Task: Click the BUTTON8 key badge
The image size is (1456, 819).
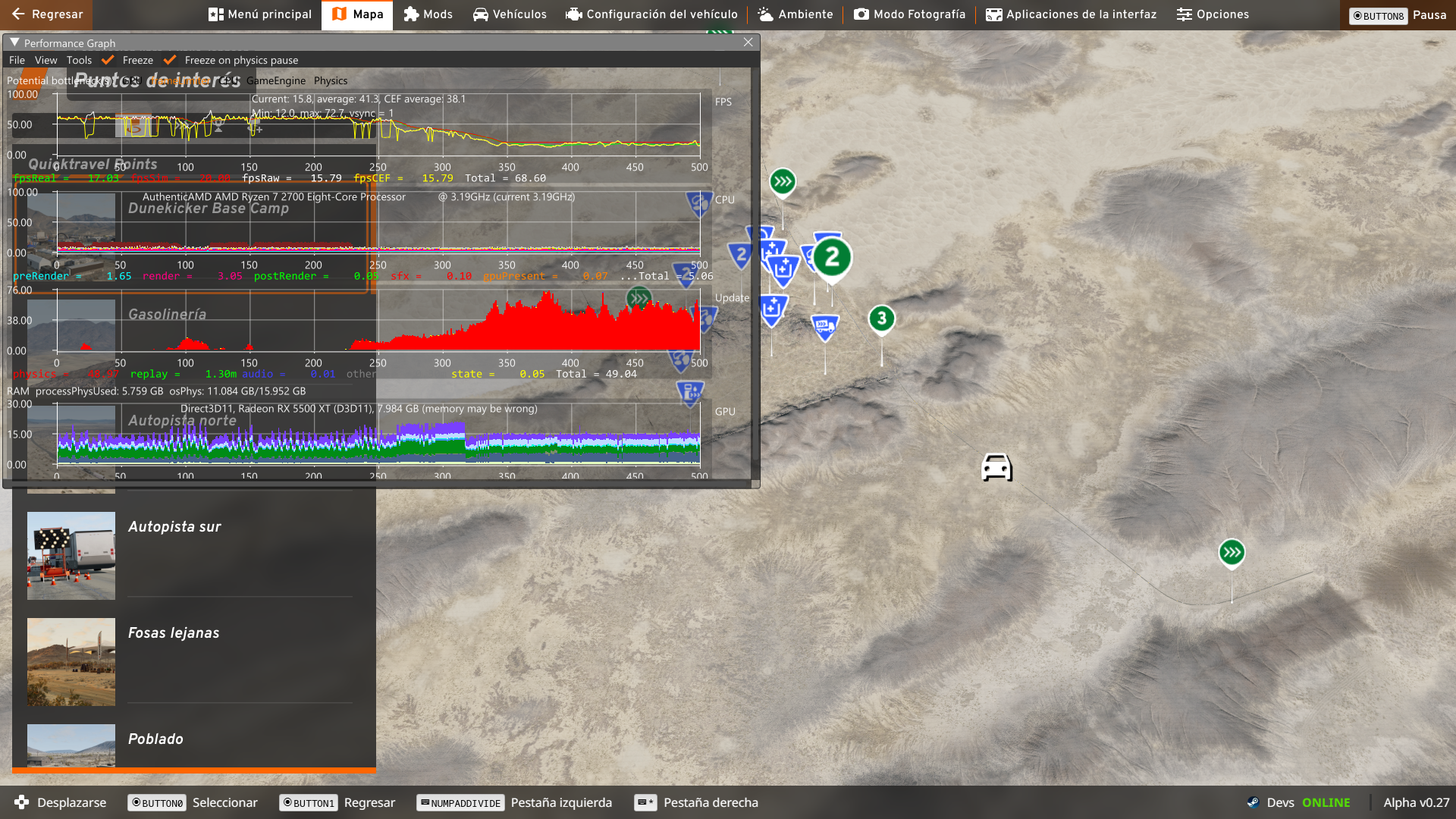Action: click(1379, 16)
